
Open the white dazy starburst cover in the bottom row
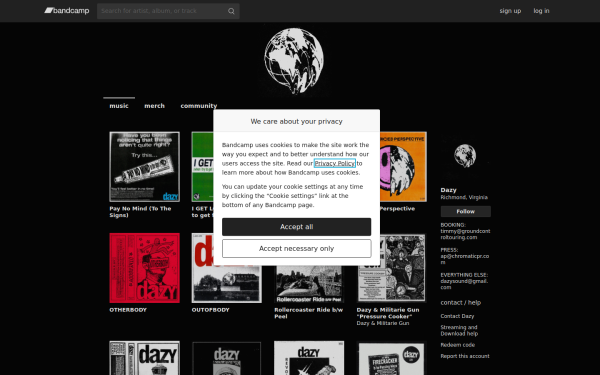pyautogui.click(x=309, y=358)
